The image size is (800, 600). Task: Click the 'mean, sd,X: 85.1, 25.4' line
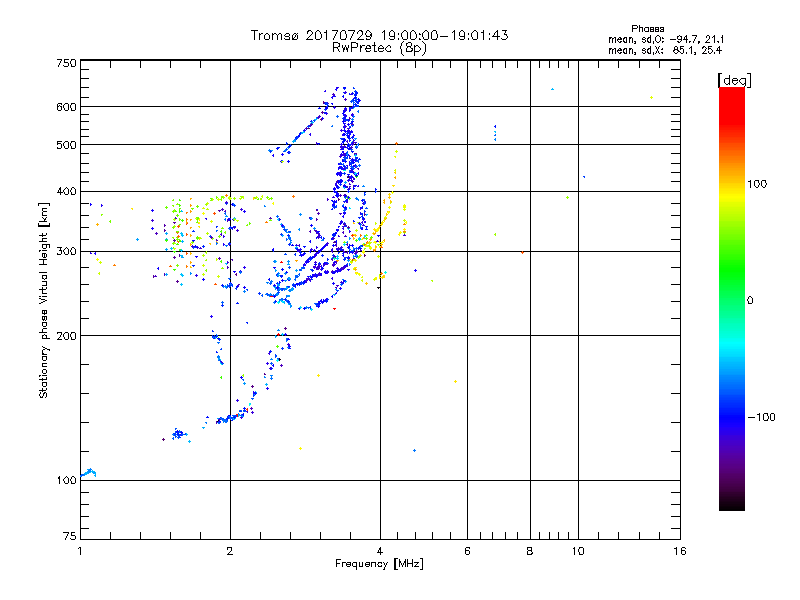click(x=665, y=50)
